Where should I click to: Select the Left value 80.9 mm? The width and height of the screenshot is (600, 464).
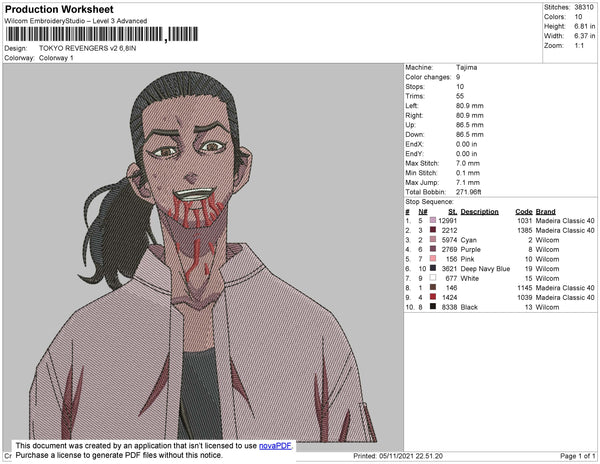[470, 106]
